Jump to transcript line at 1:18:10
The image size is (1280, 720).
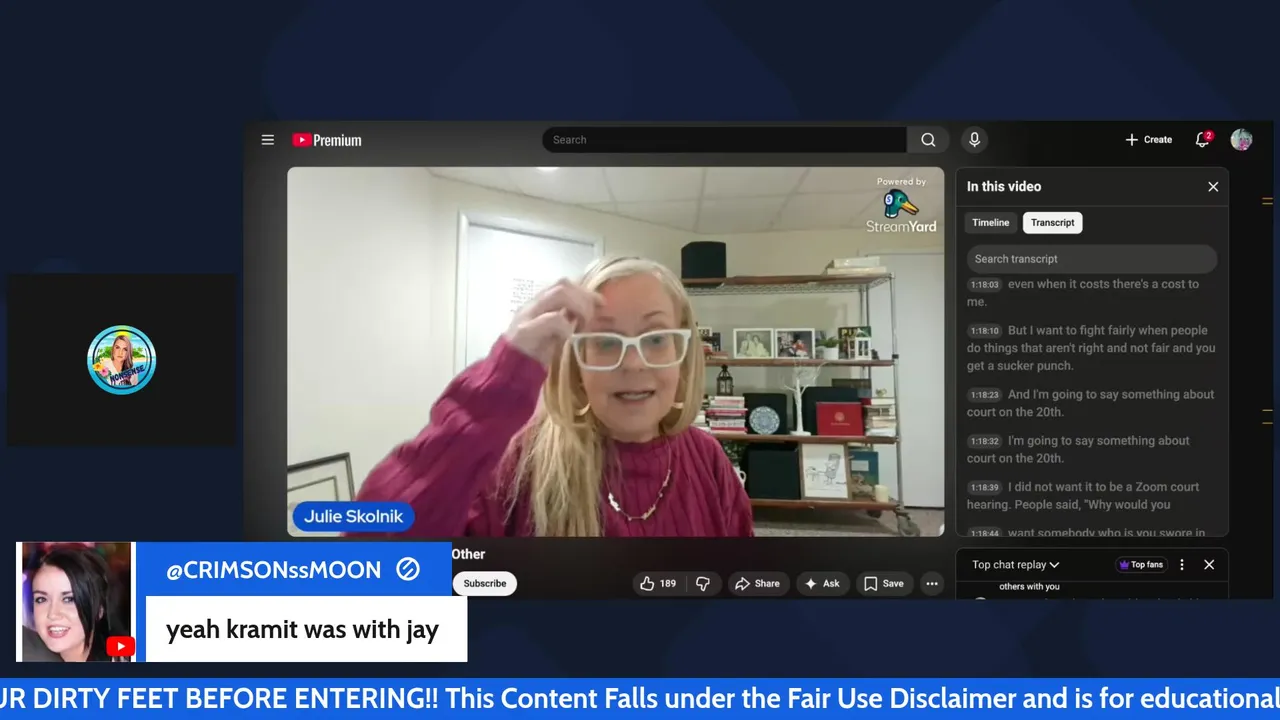coord(1092,348)
